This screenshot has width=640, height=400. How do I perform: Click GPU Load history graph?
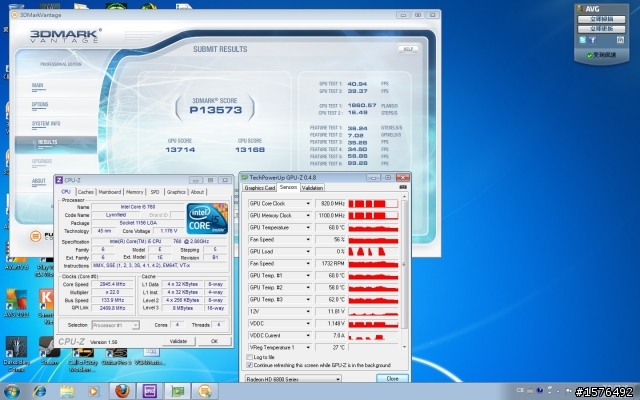(373, 252)
